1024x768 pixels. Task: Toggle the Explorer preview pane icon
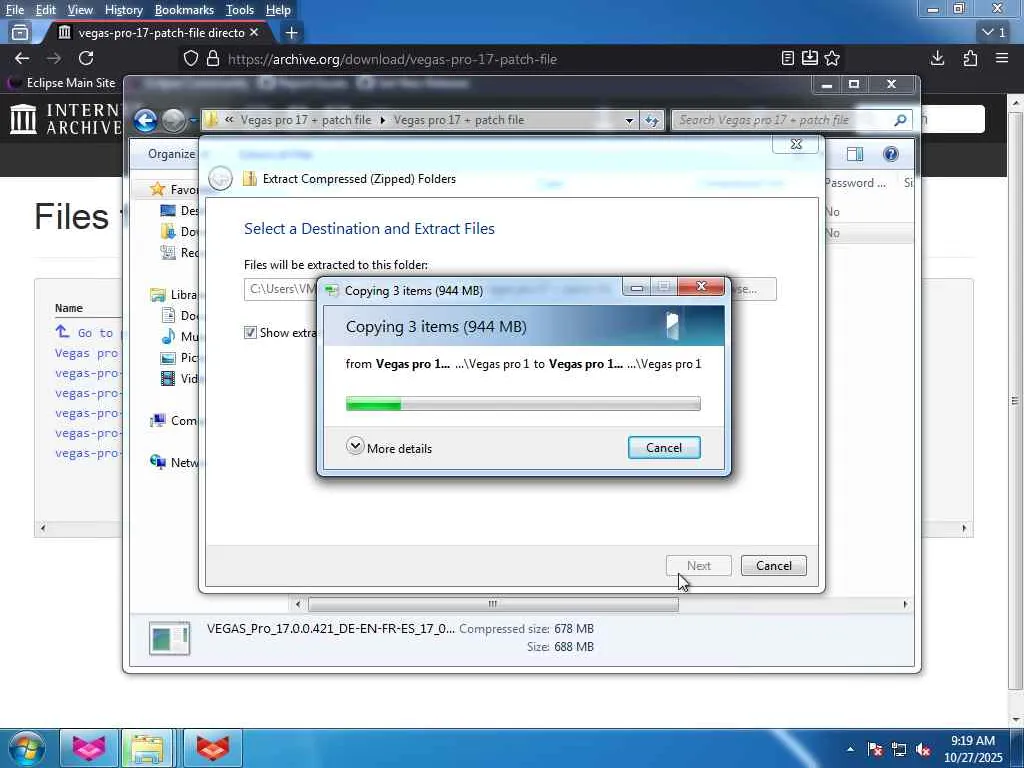coord(854,154)
